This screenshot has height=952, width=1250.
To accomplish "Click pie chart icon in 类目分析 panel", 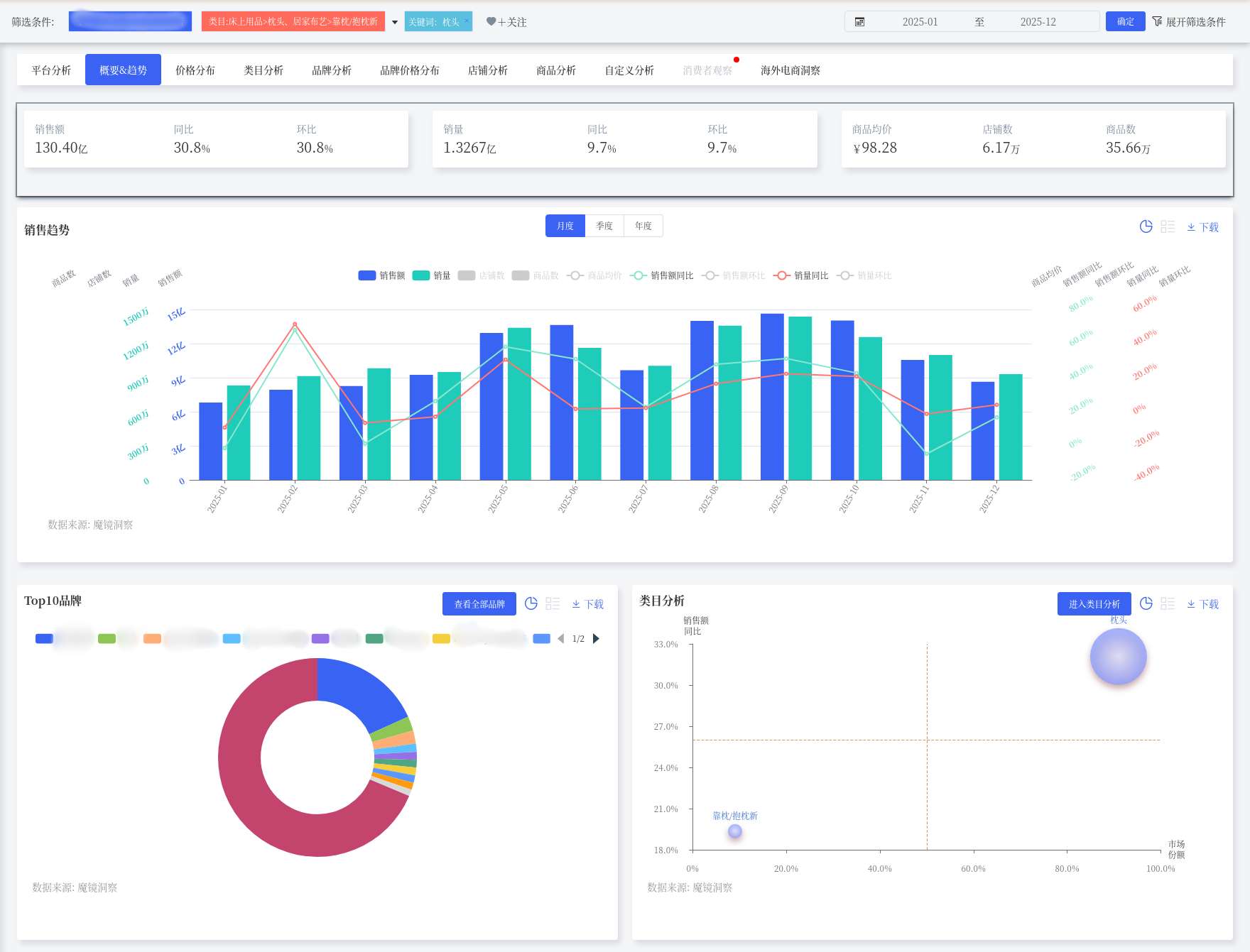I will tap(1146, 603).
